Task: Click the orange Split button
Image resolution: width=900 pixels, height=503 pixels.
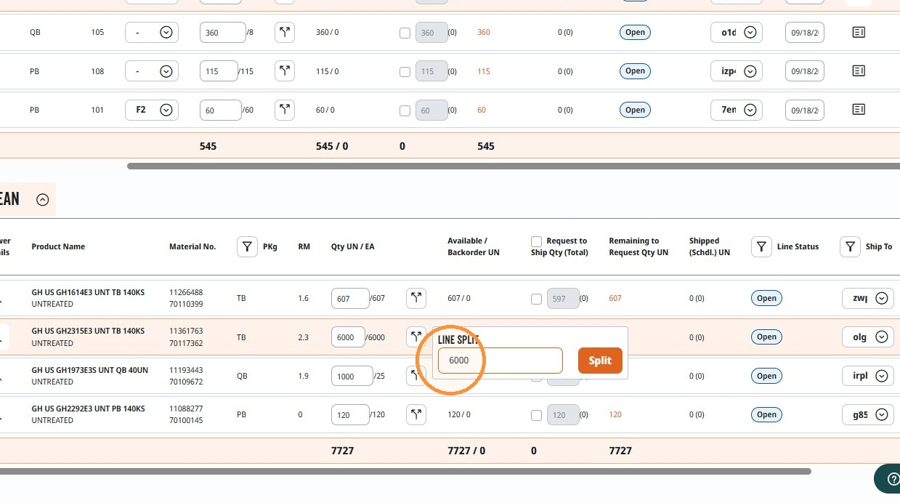Action: tap(600, 361)
